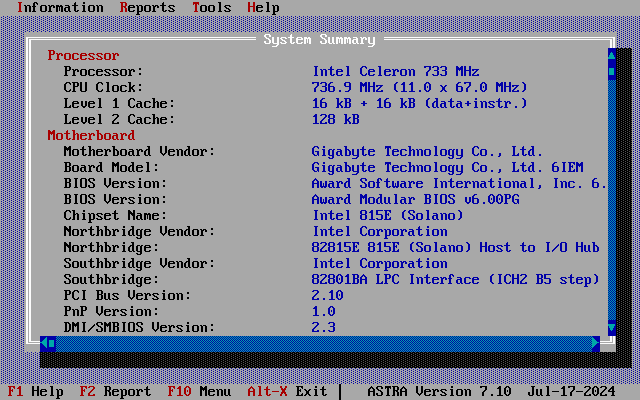Click the Level 2 Cache label
The height and width of the screenshot is (400, 640).
(x=119, y=119)
